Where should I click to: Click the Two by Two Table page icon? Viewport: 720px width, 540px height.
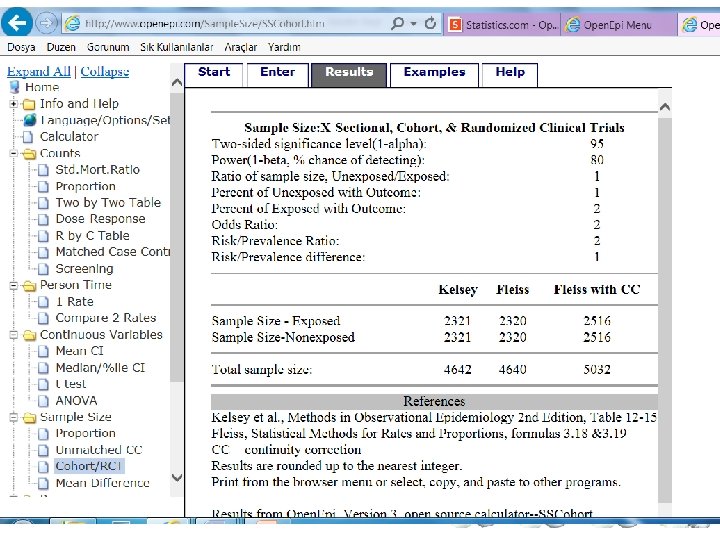43,203
